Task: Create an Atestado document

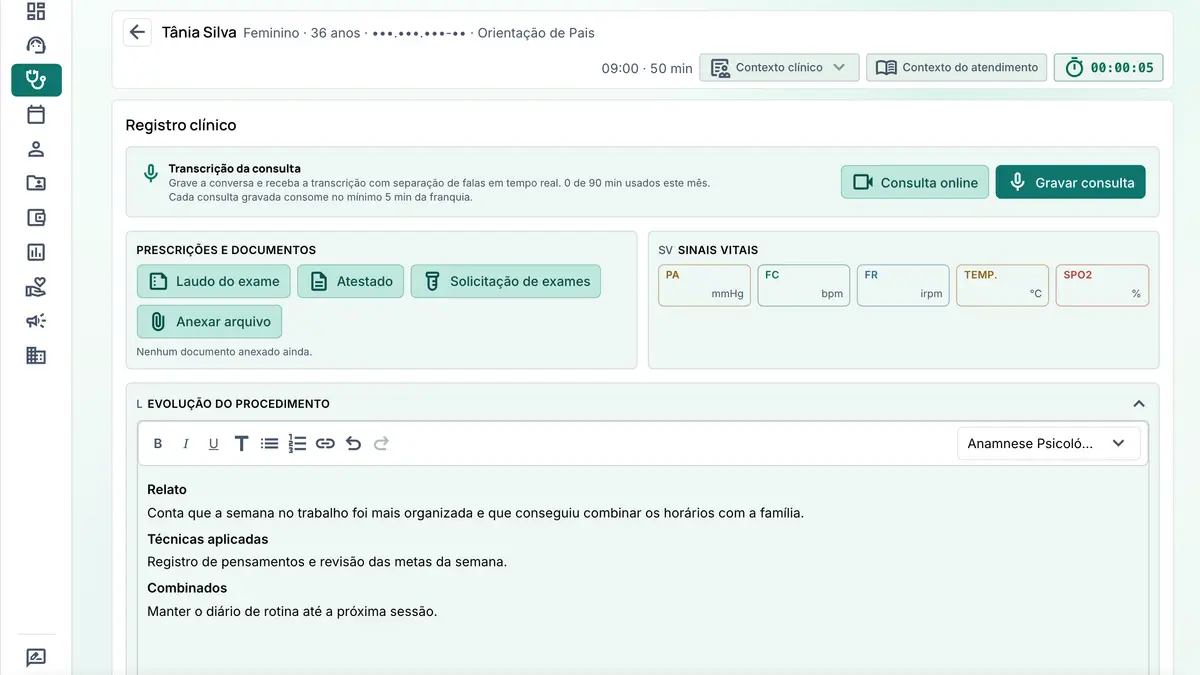Action: 351,281
